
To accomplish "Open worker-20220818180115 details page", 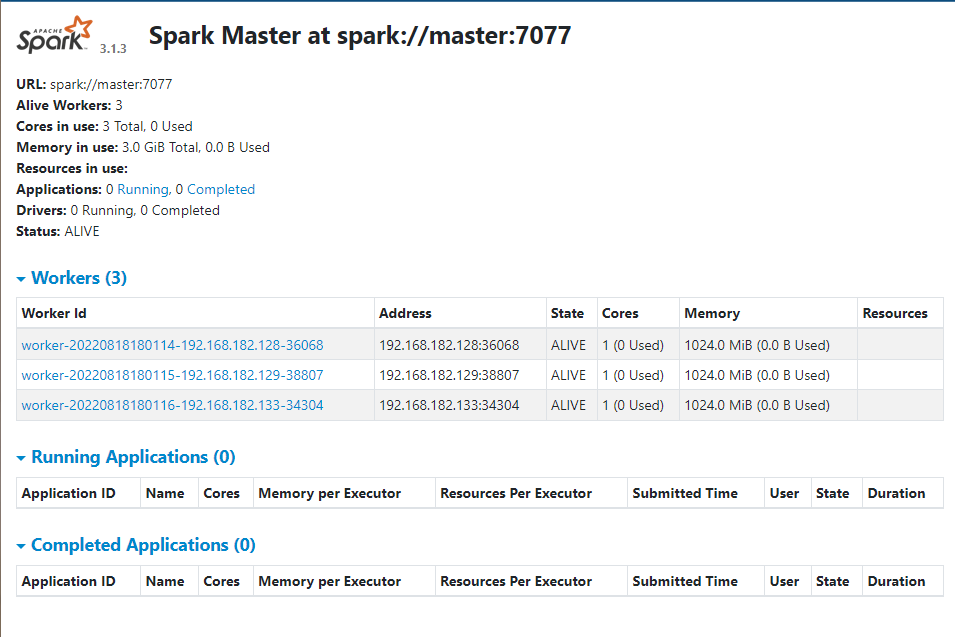I will [x=170, y=374].
